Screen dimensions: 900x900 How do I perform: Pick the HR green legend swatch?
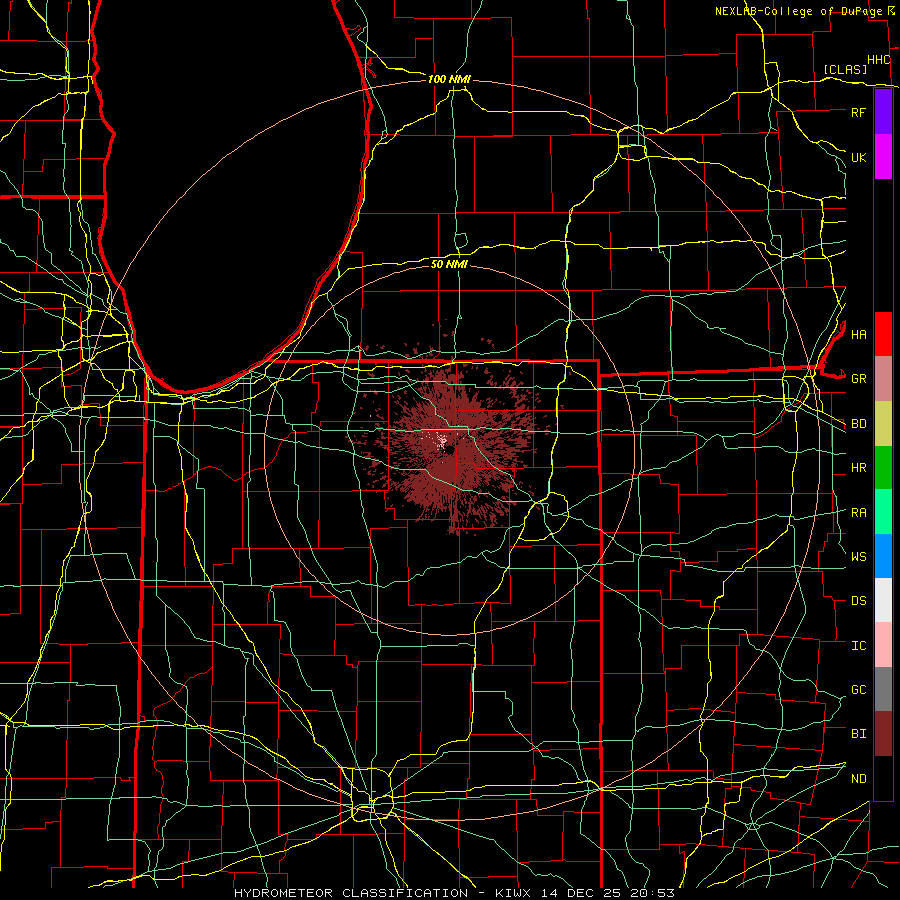883,468
